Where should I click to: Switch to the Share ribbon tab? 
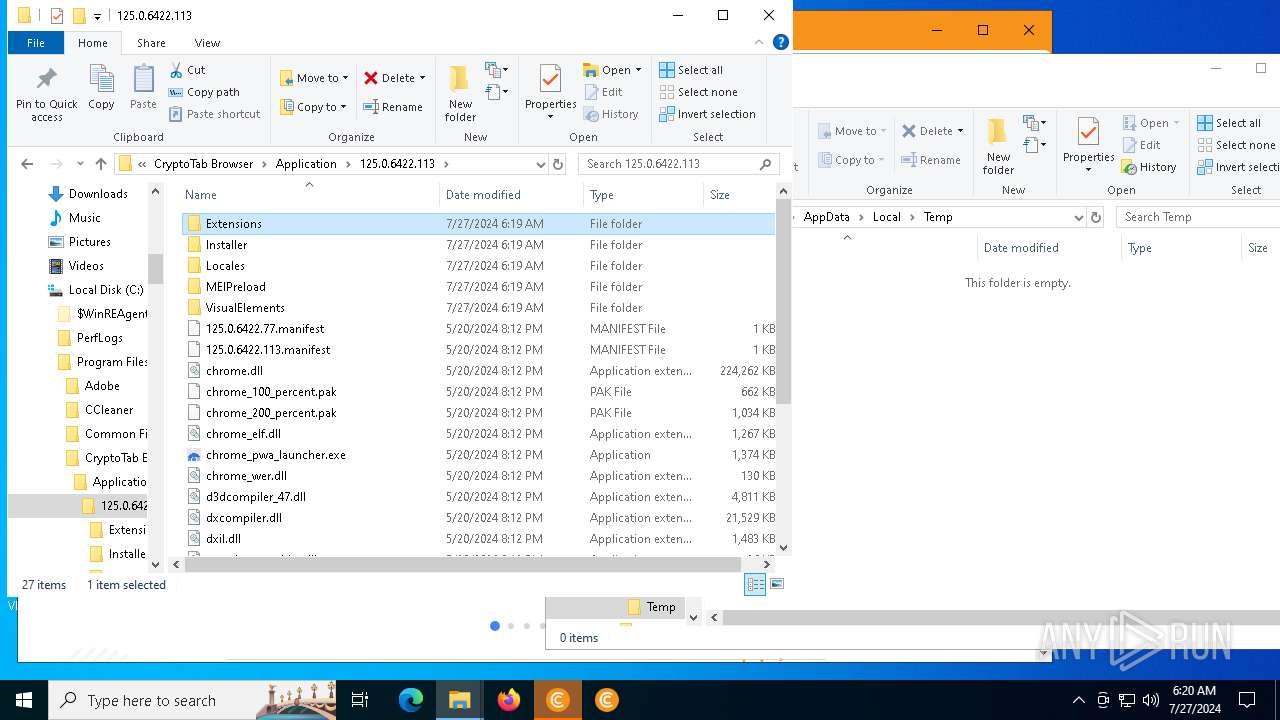click(151, 43)
